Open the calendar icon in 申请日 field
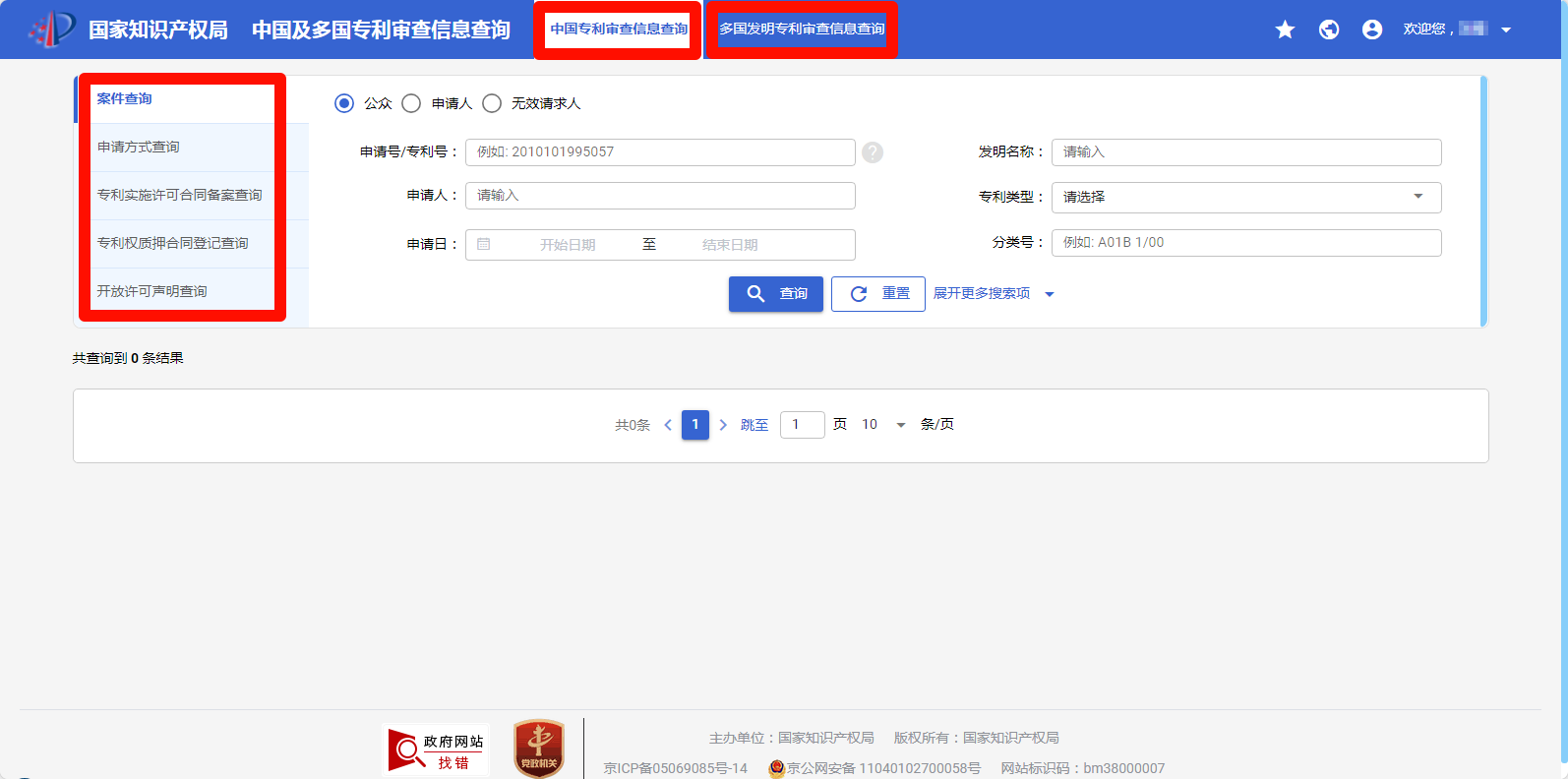The height and width of the screenshot is (779, 1568). [x=483, y=244]
